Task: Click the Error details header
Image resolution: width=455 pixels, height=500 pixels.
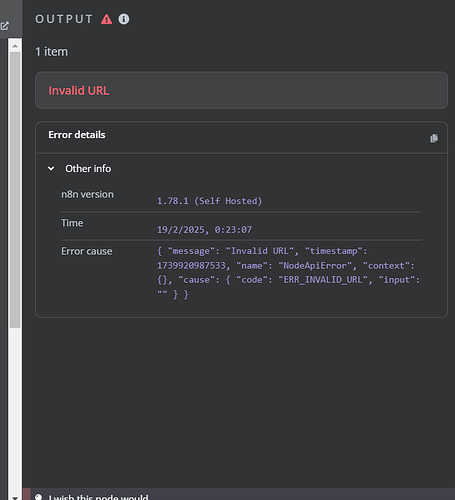Action: click(77, 135)
